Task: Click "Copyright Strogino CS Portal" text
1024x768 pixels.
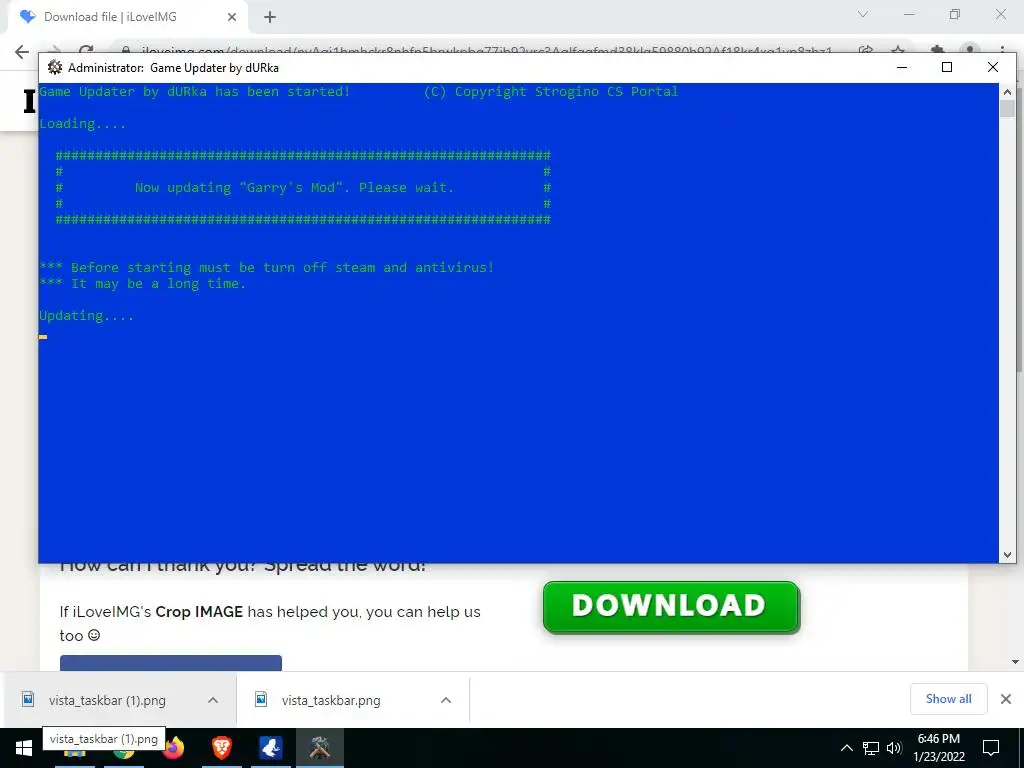Action: pos(551,91)
